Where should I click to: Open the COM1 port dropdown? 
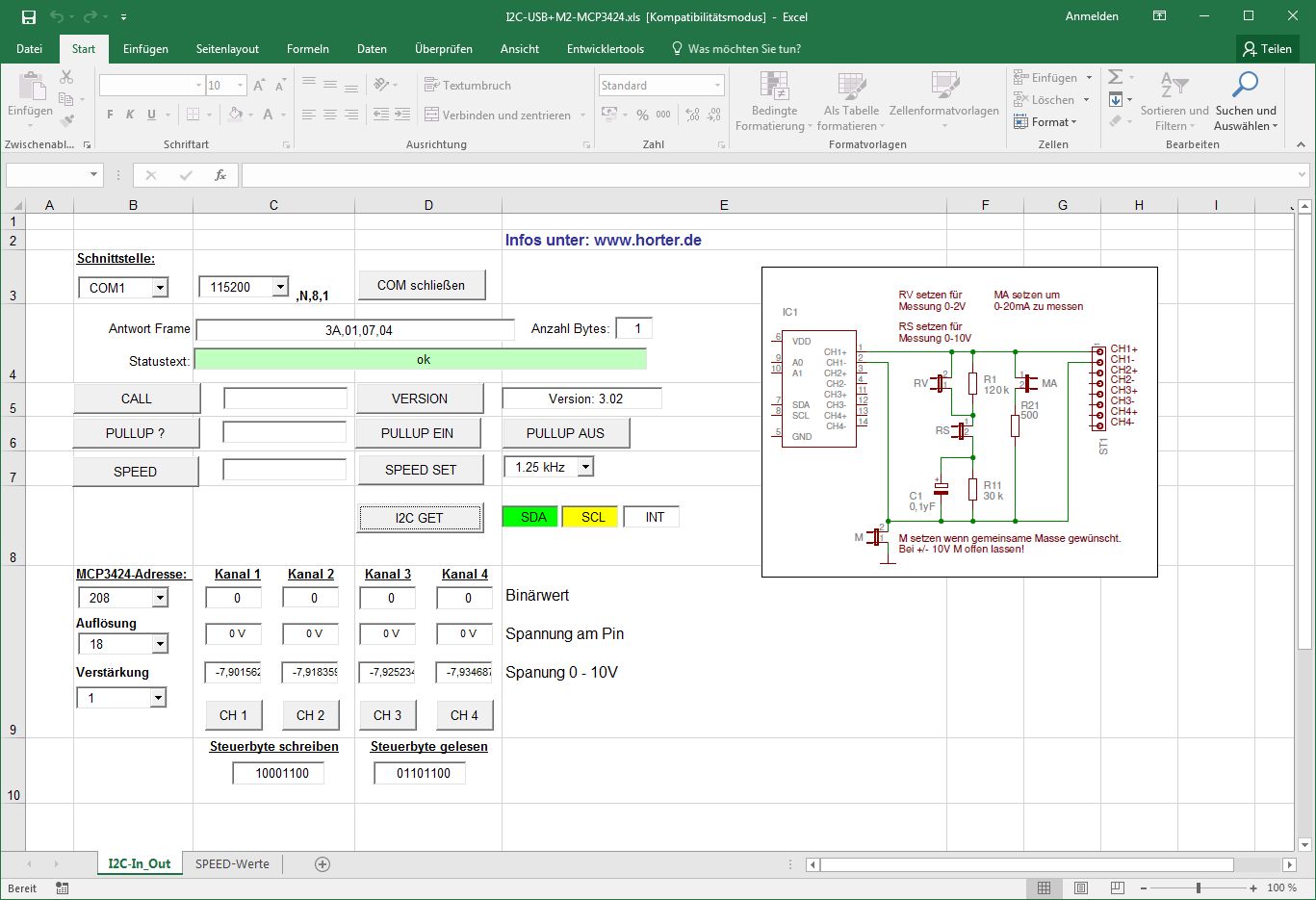pos(160,288)
